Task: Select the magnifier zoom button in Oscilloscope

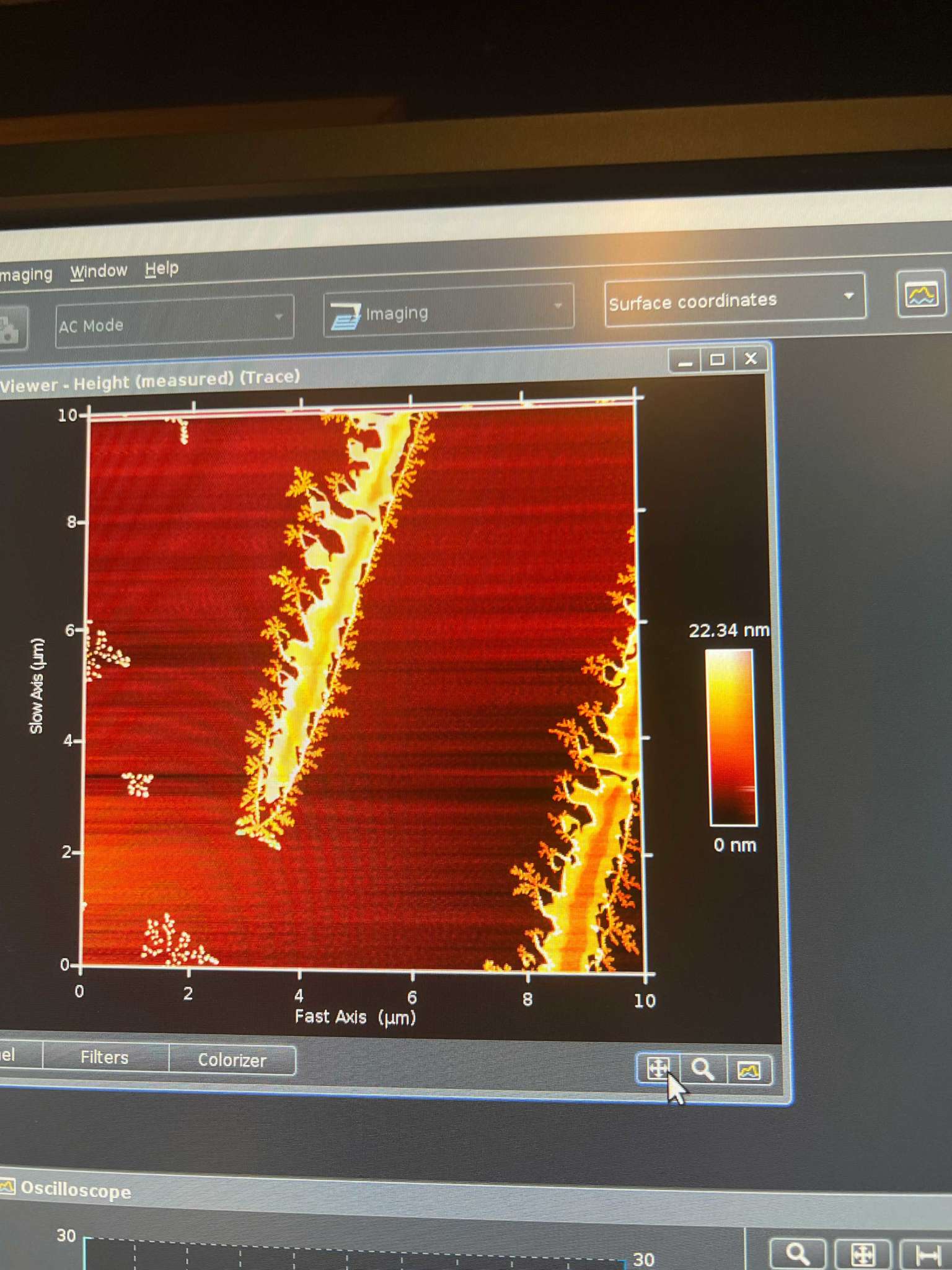Action: (797, 1253)
